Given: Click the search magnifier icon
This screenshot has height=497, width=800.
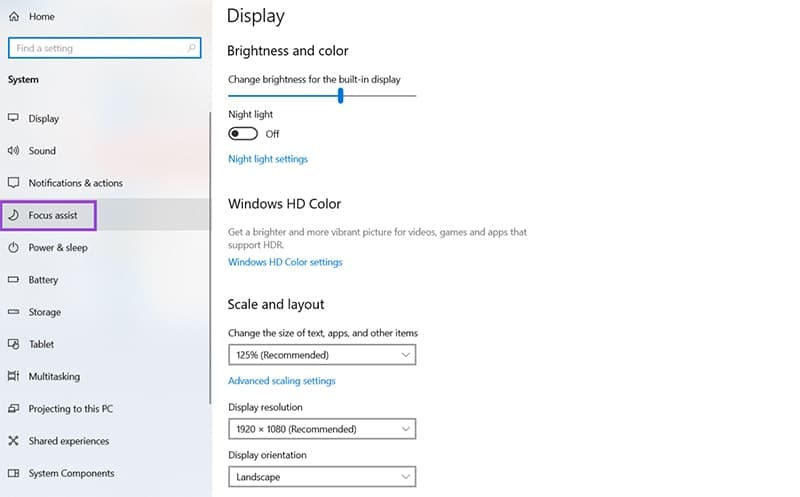Looking at the screenshot, I should pos(191,48).
